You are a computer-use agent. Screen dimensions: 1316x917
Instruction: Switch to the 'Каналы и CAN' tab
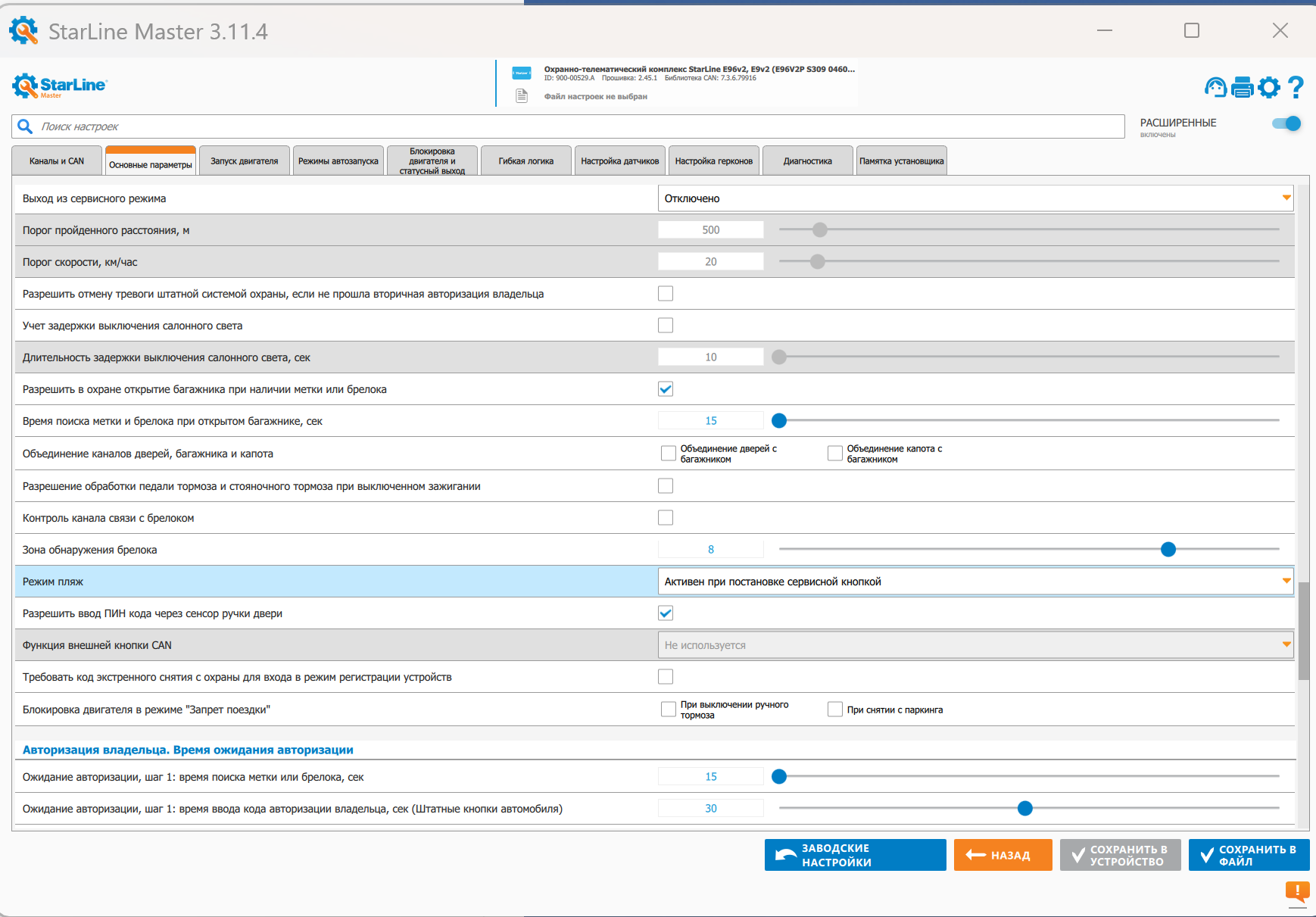(x=57, y=161)
